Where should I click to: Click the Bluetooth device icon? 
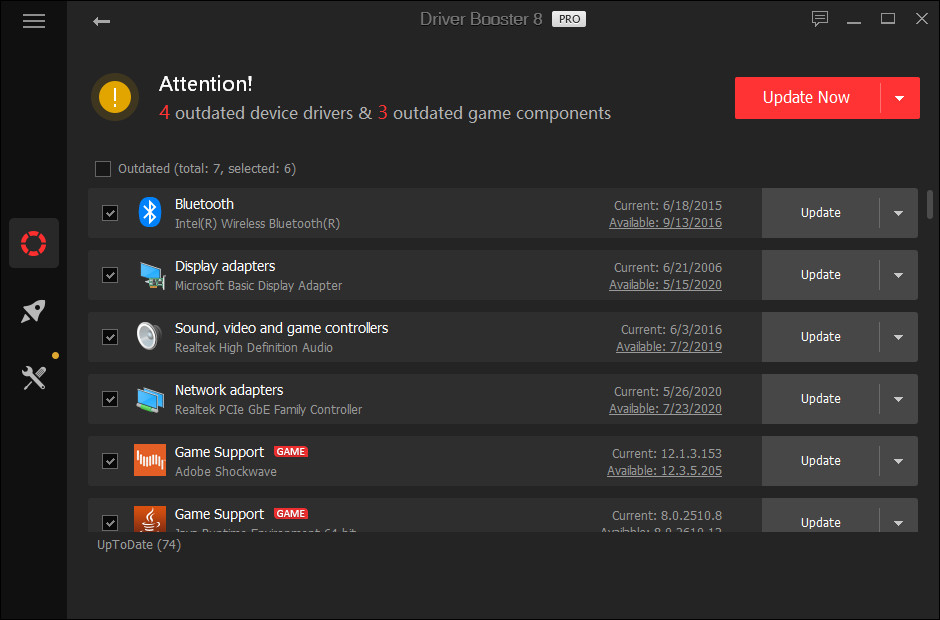(x=150, y=212)
